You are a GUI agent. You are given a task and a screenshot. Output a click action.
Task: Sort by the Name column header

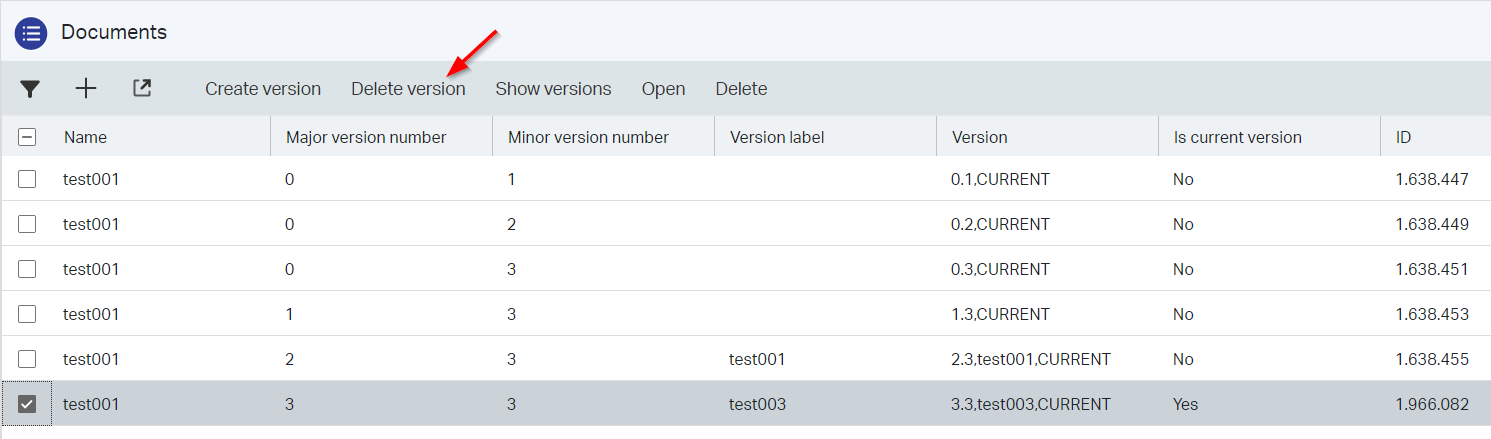point(86,137)
